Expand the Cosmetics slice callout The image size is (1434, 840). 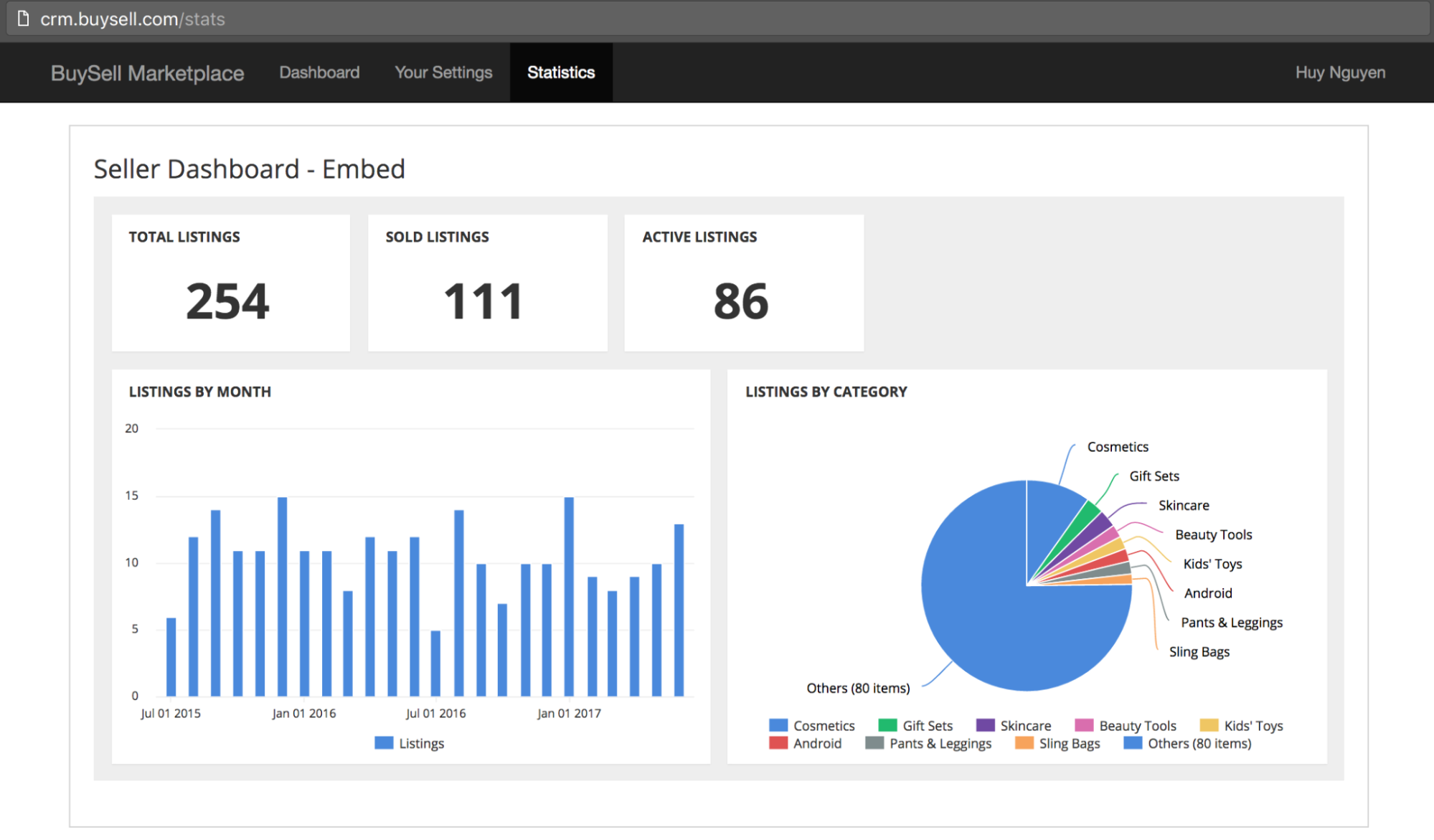[x=1117, y=446]
